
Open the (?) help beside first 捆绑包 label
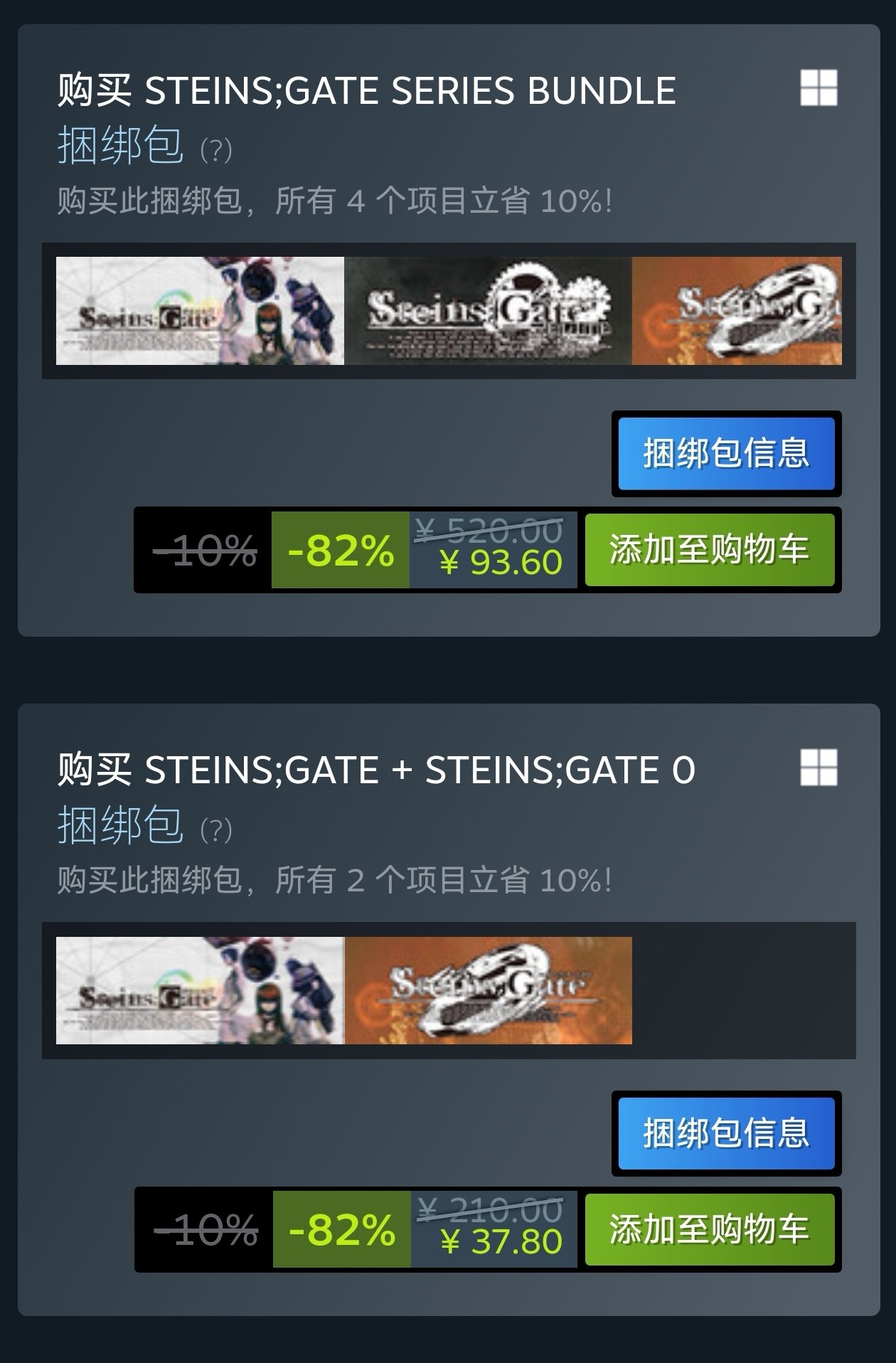(216, 150)
